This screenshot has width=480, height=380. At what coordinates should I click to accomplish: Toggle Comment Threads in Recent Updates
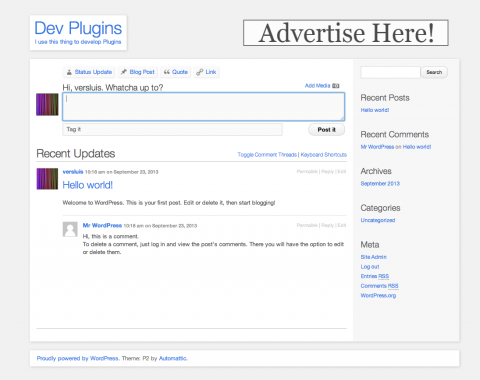(x=267, y=155)
